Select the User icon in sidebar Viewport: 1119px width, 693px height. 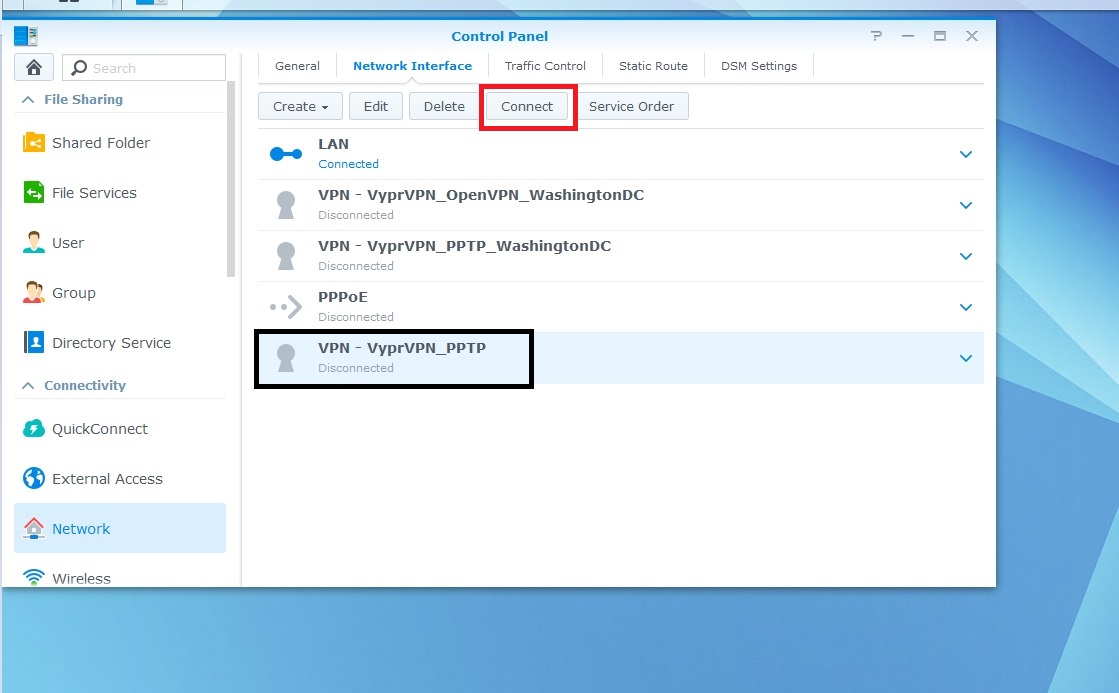tap(34, 243)
